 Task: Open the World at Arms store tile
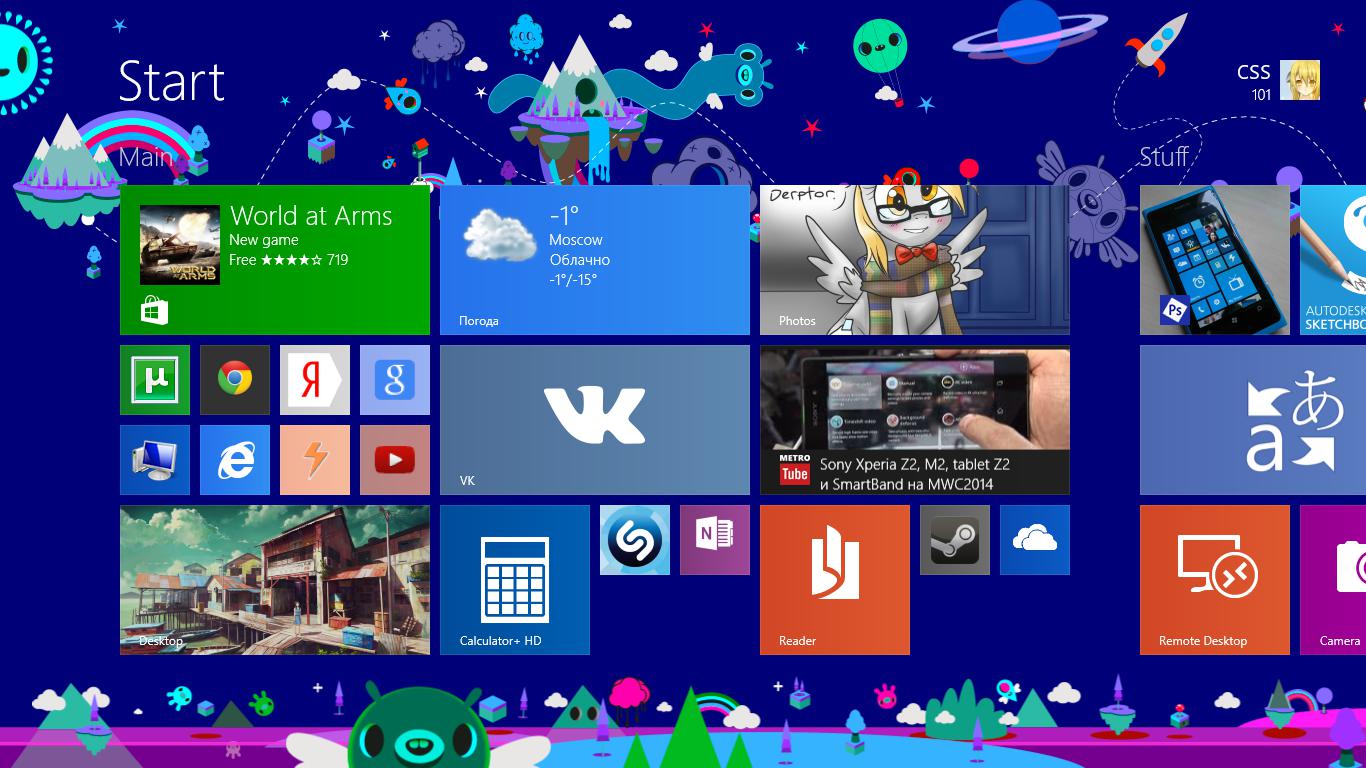(x=275, y=260)
